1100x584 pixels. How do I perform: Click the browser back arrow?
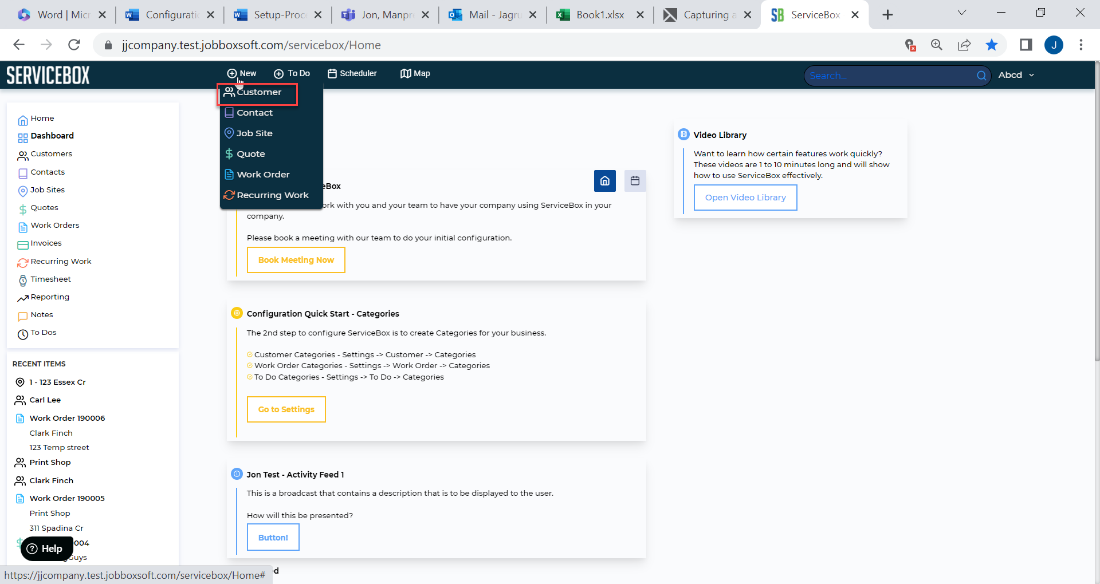[19, 45]
